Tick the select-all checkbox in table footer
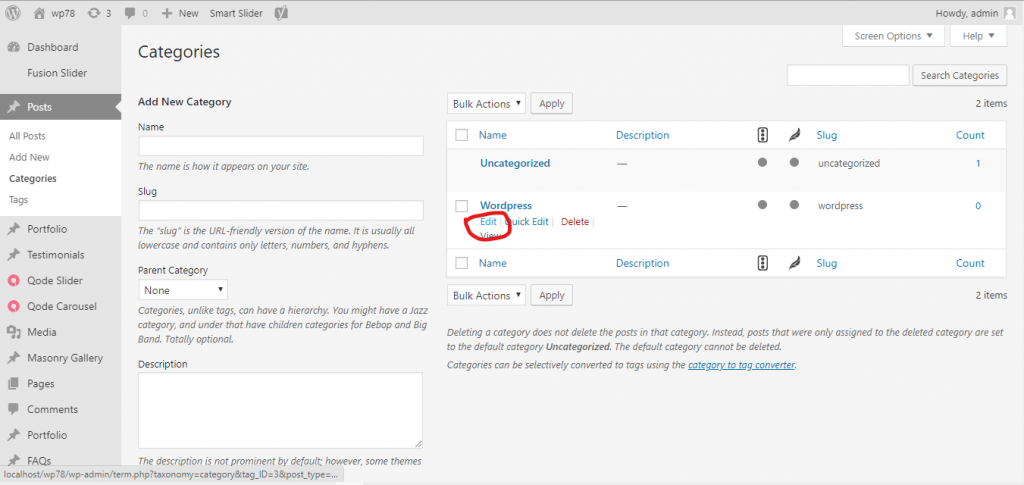The width and height of the screenshot is (1024, 485). [x=462, y=263]
